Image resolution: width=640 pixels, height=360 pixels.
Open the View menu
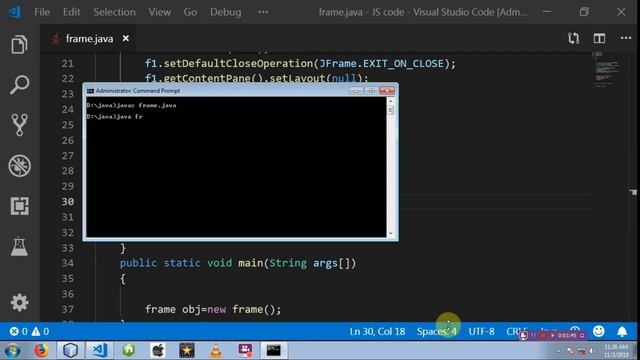point(160,12)
